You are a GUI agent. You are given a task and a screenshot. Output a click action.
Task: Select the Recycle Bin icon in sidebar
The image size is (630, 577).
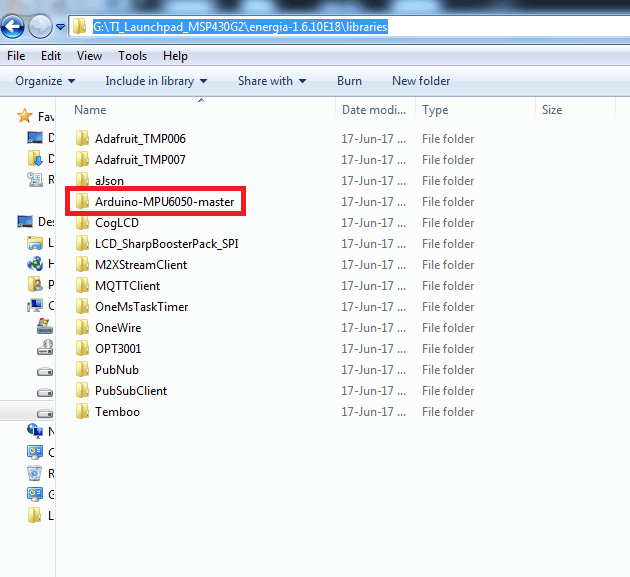pos(35,473)
